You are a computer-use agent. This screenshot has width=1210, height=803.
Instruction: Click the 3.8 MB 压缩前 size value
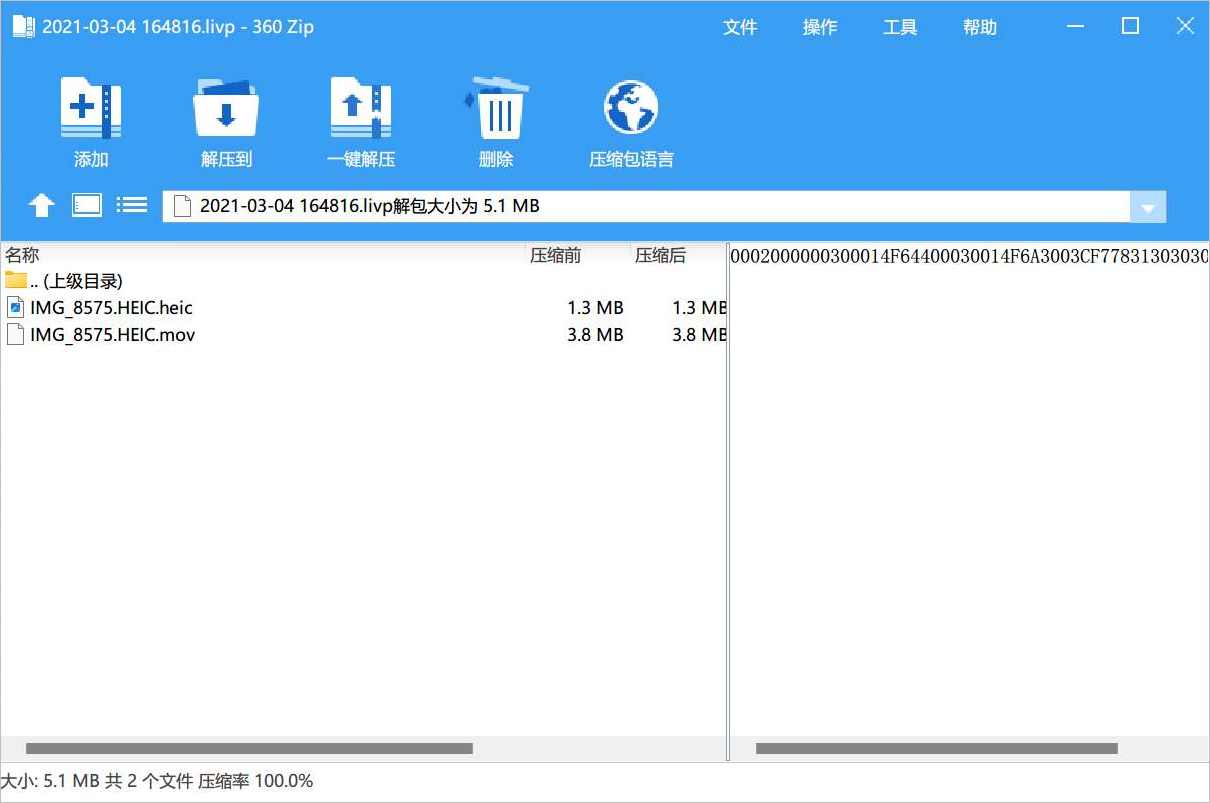595,334
